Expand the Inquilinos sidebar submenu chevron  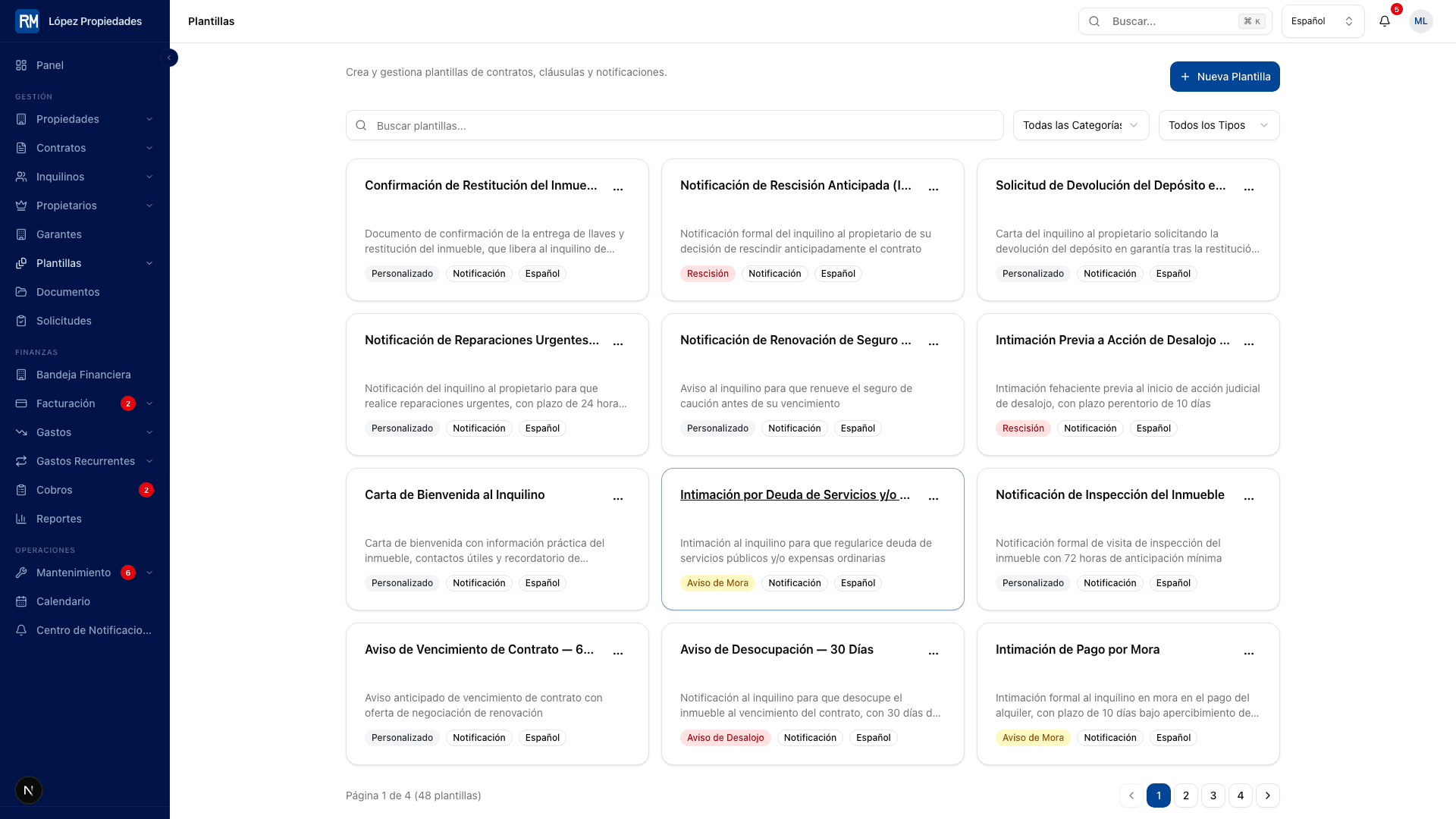[149, 177]
